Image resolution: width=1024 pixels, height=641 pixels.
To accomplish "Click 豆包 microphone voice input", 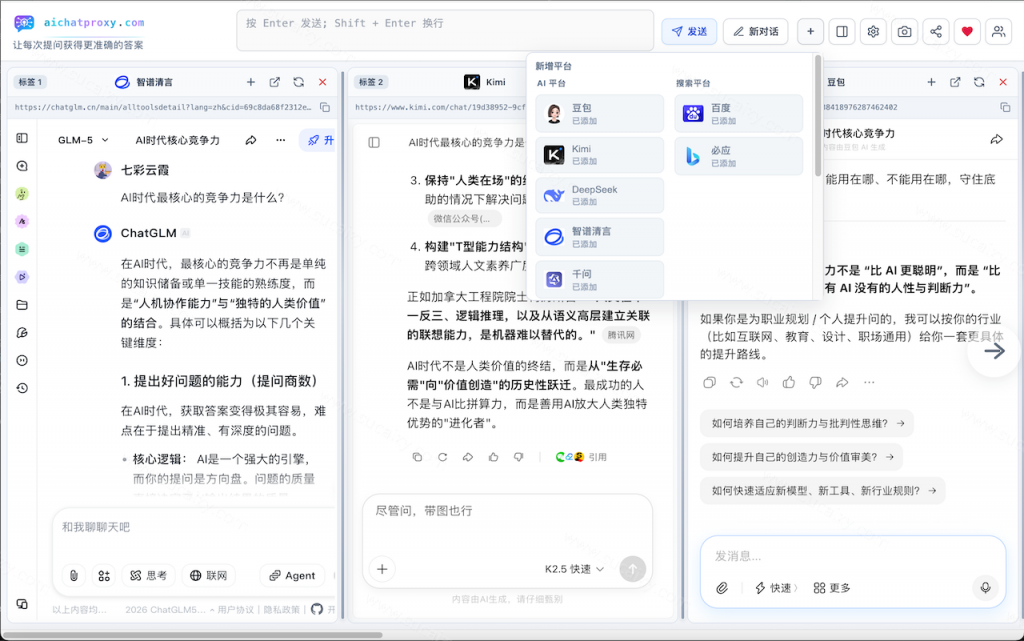I will 985,588.
